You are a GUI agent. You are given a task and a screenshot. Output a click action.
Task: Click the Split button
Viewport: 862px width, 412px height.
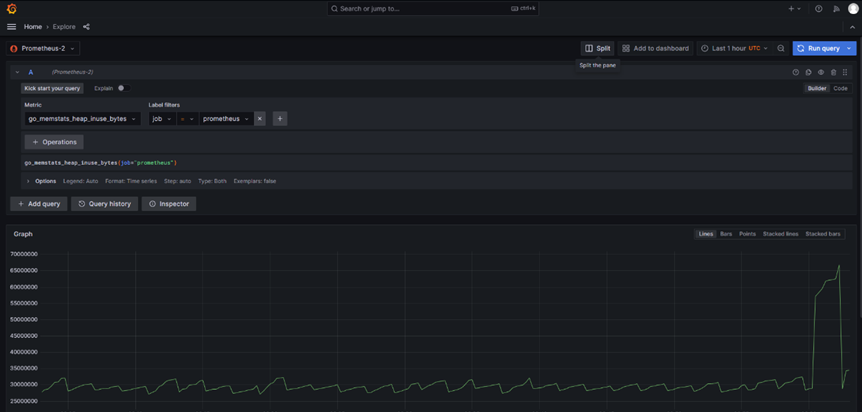point(598,48)
